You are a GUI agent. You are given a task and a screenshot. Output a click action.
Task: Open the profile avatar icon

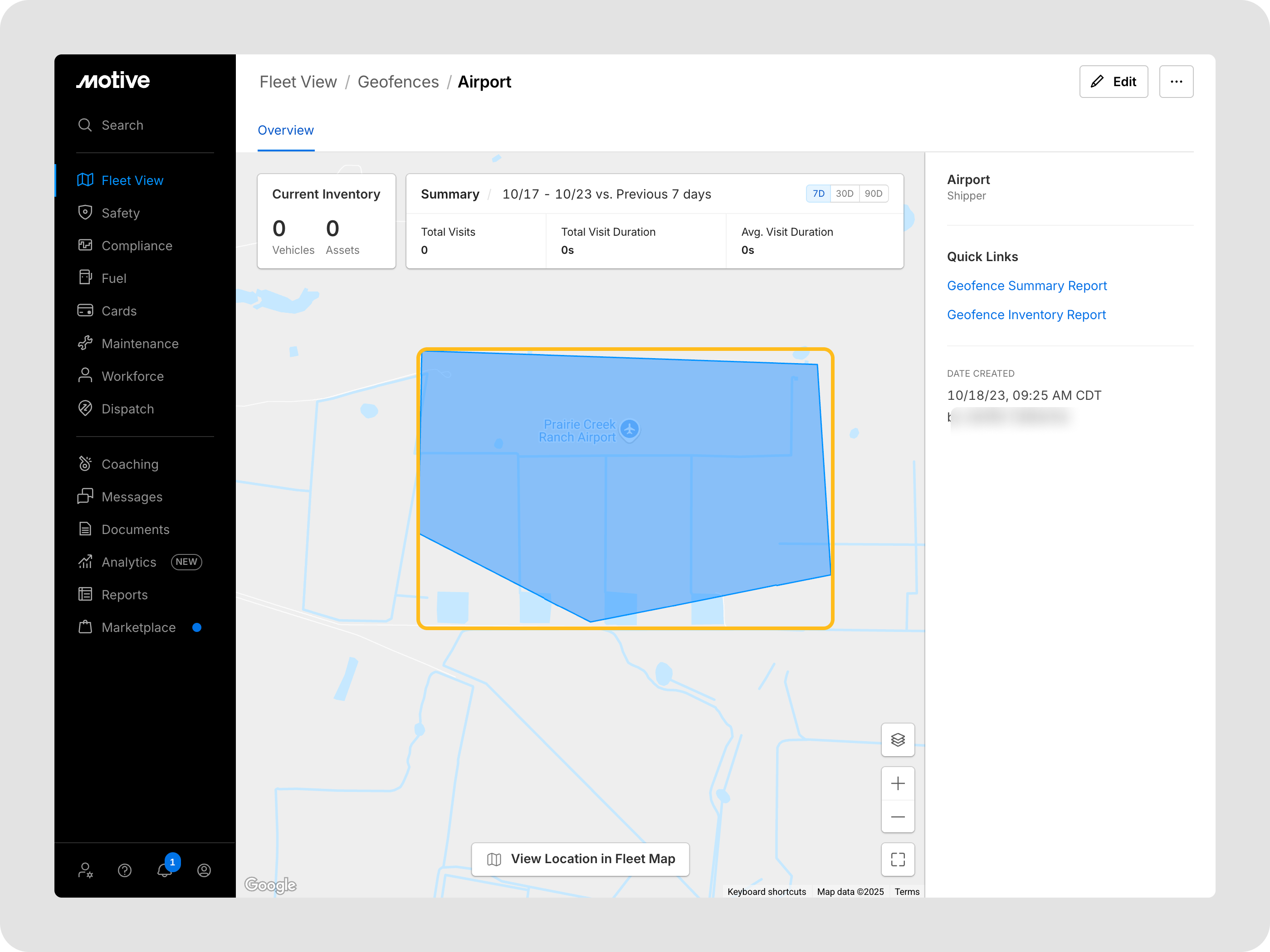204,870
